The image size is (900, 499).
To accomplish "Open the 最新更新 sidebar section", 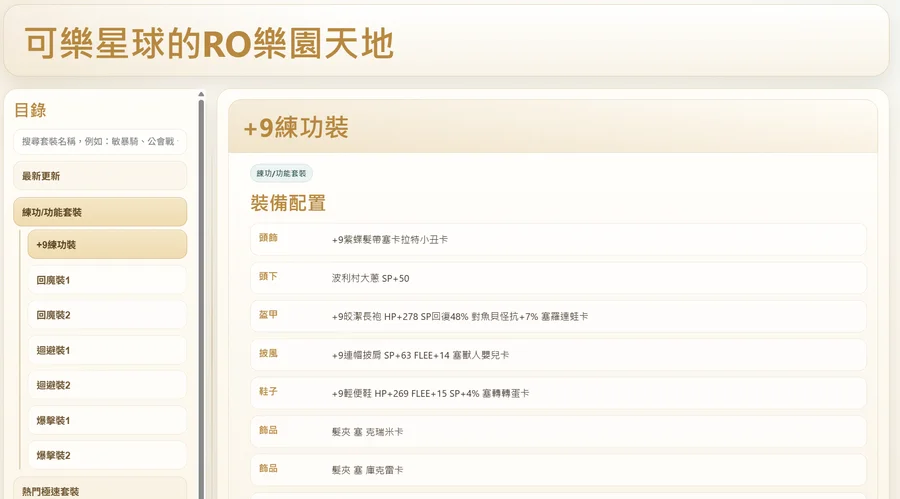I will (x=100, y=176).
